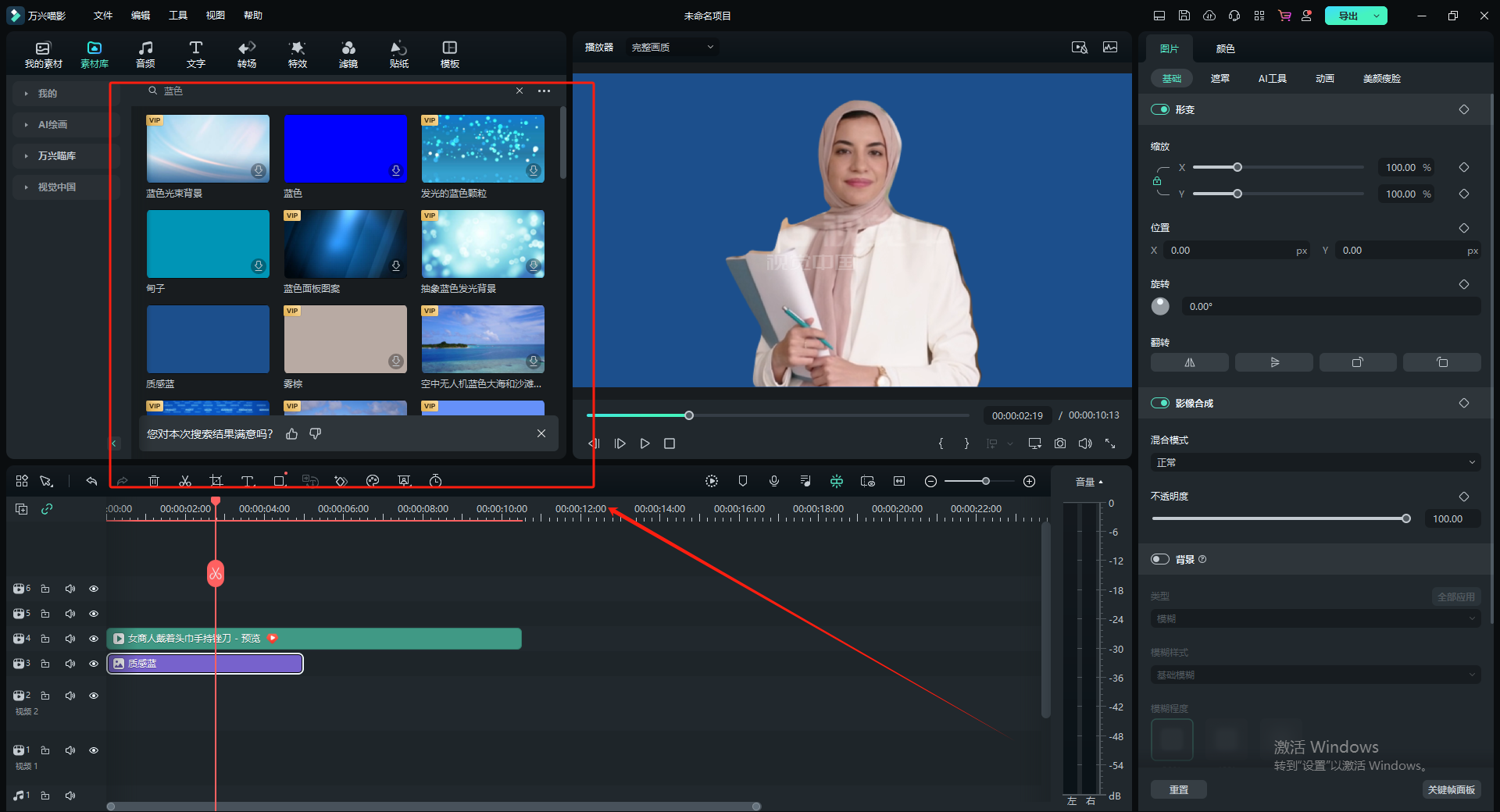Hide track 4 using its eye icon
Viewport: 1500px width, 812px height.
[x=94, y=639]
